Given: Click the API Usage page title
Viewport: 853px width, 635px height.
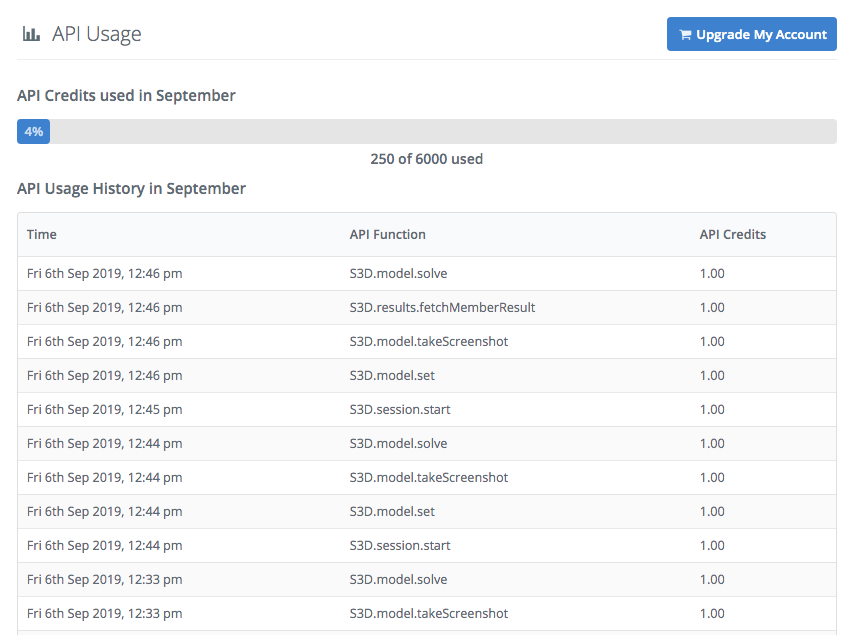Looking at the screenshot, I should (96, 34).
